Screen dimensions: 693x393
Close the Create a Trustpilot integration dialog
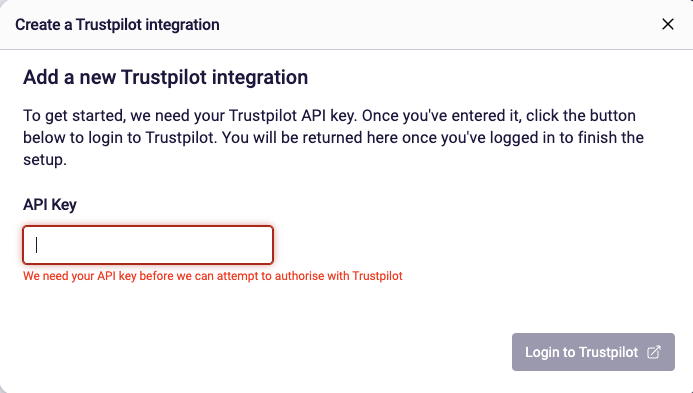(x=667, y=24)
